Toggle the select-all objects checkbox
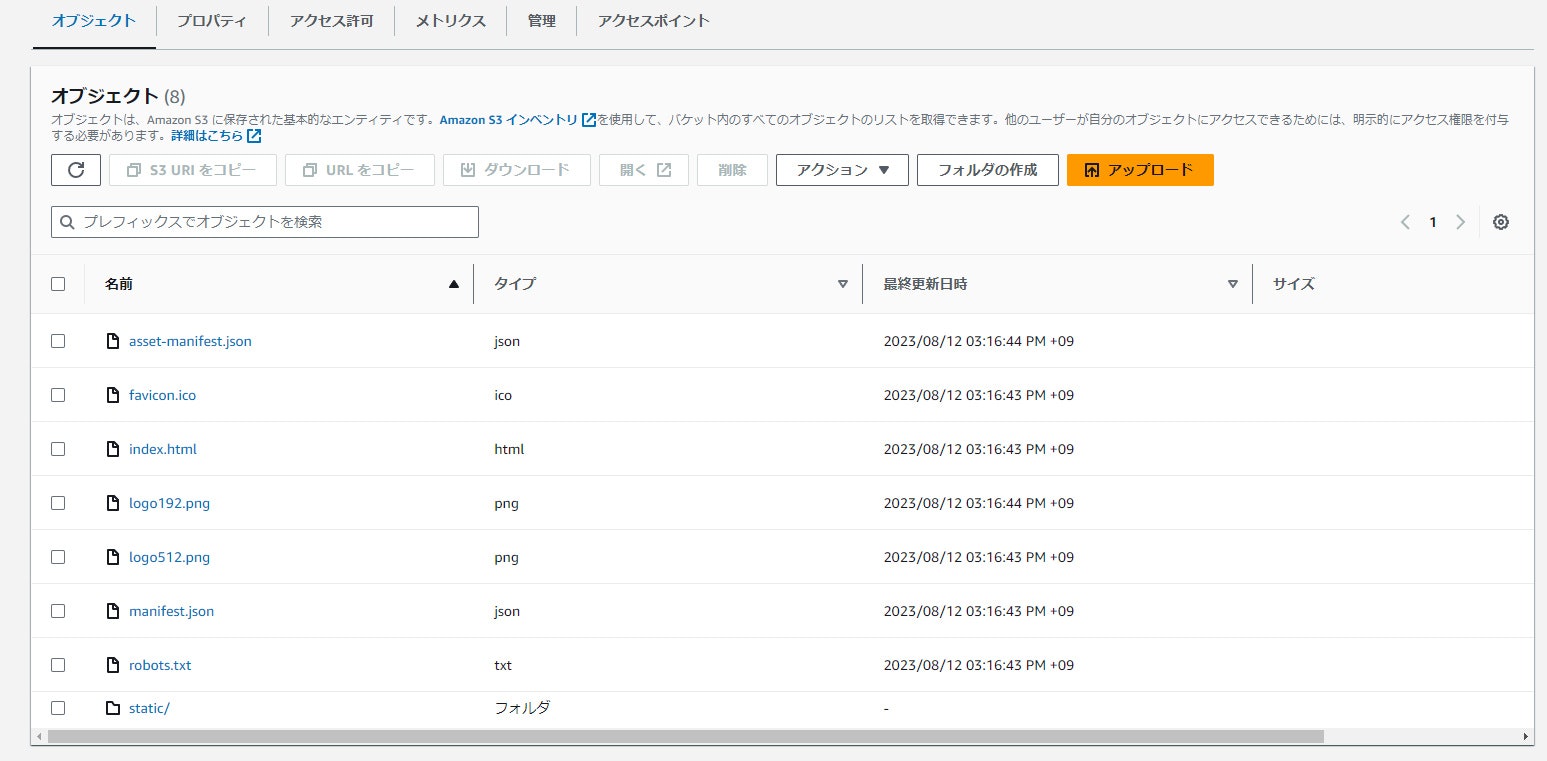The width and height of the screenshot is (1547, 761). tap(58, 284)
